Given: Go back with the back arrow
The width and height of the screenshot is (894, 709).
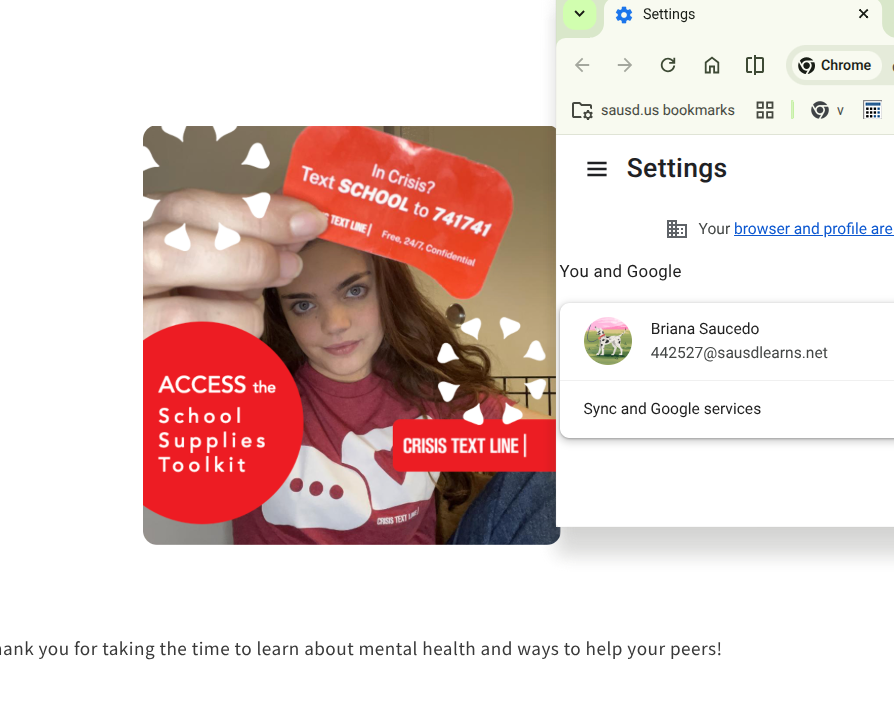Looking at the screenshot, I should 582,65.
